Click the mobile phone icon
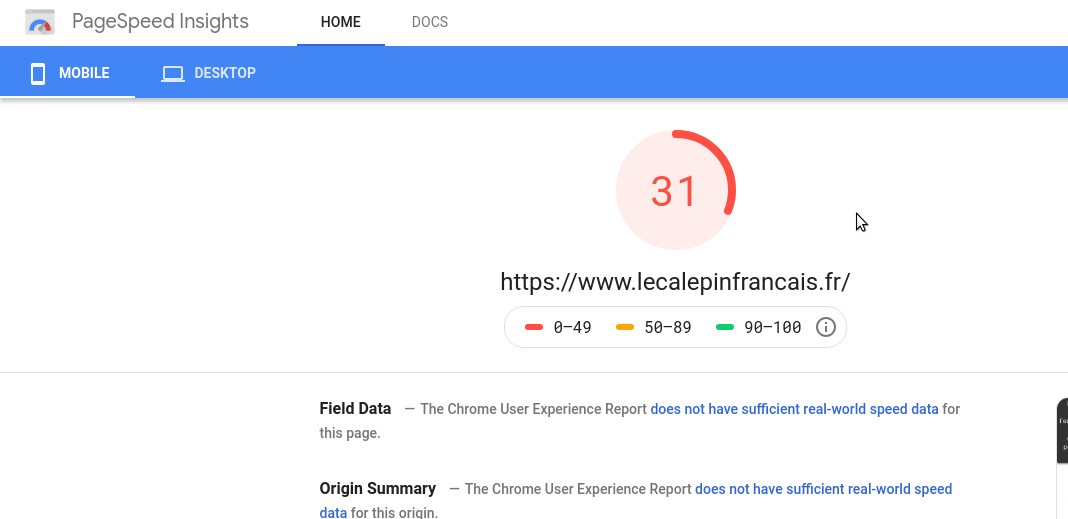Screen dimensions: 1068x519 [x=38, y=73]
